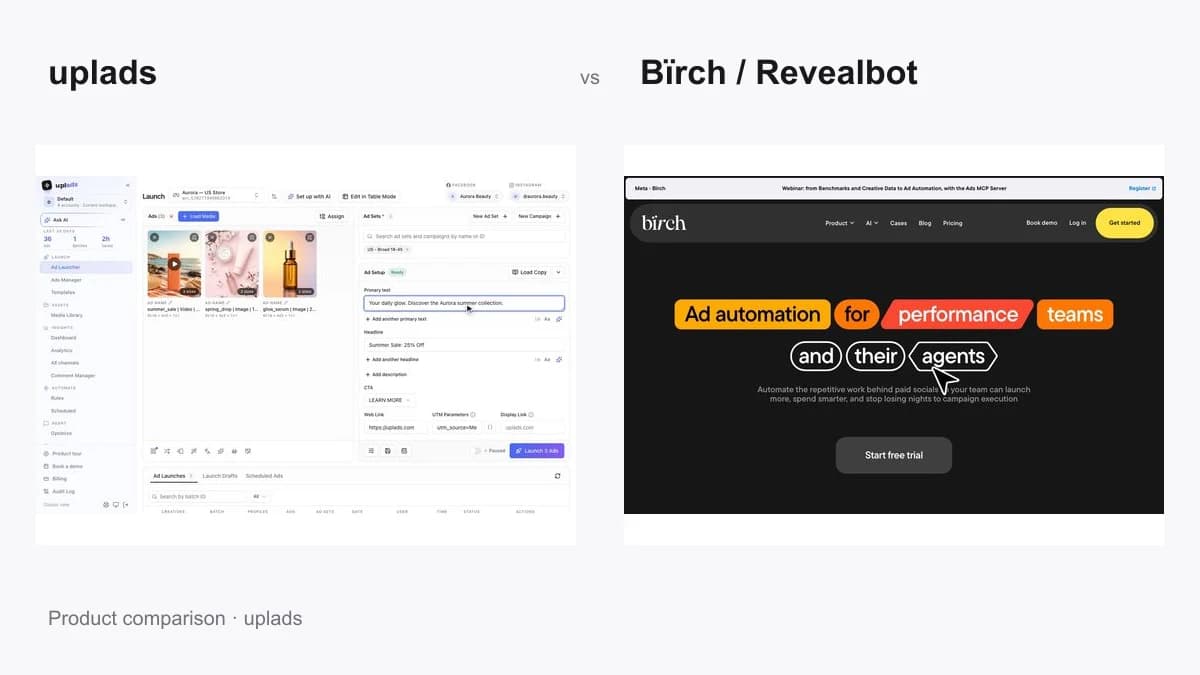This screenshot has width=1200, height=675.
Task: Open Facebook page dropdown Aurora Beauty
Action: click(x=474, y=197)
